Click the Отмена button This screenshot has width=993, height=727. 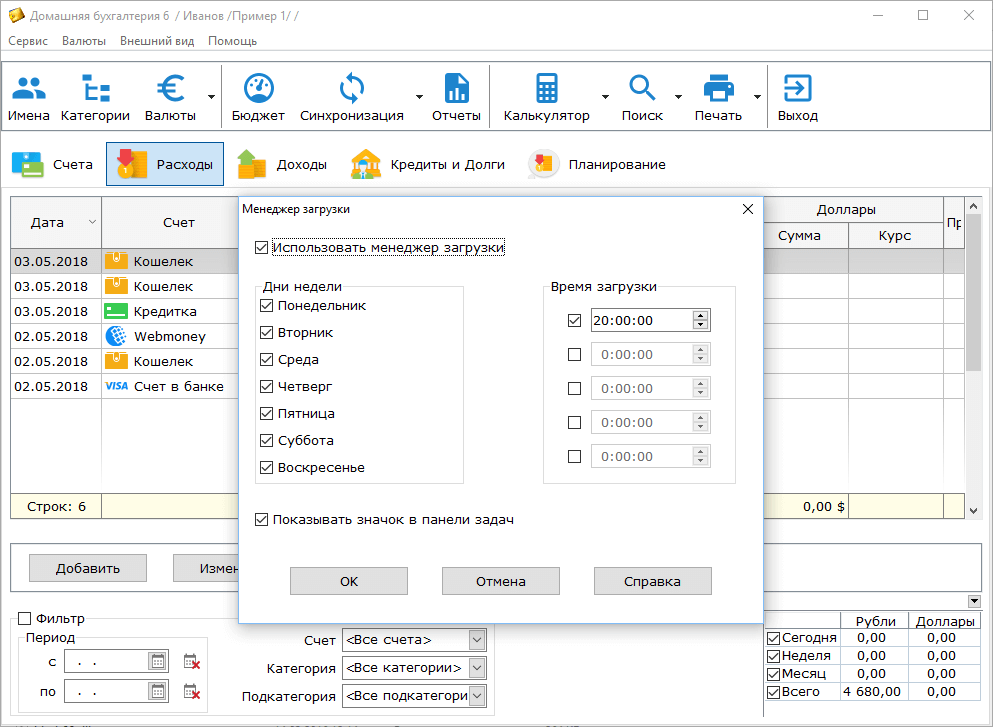pyautogui.click(x=500, y=581)
